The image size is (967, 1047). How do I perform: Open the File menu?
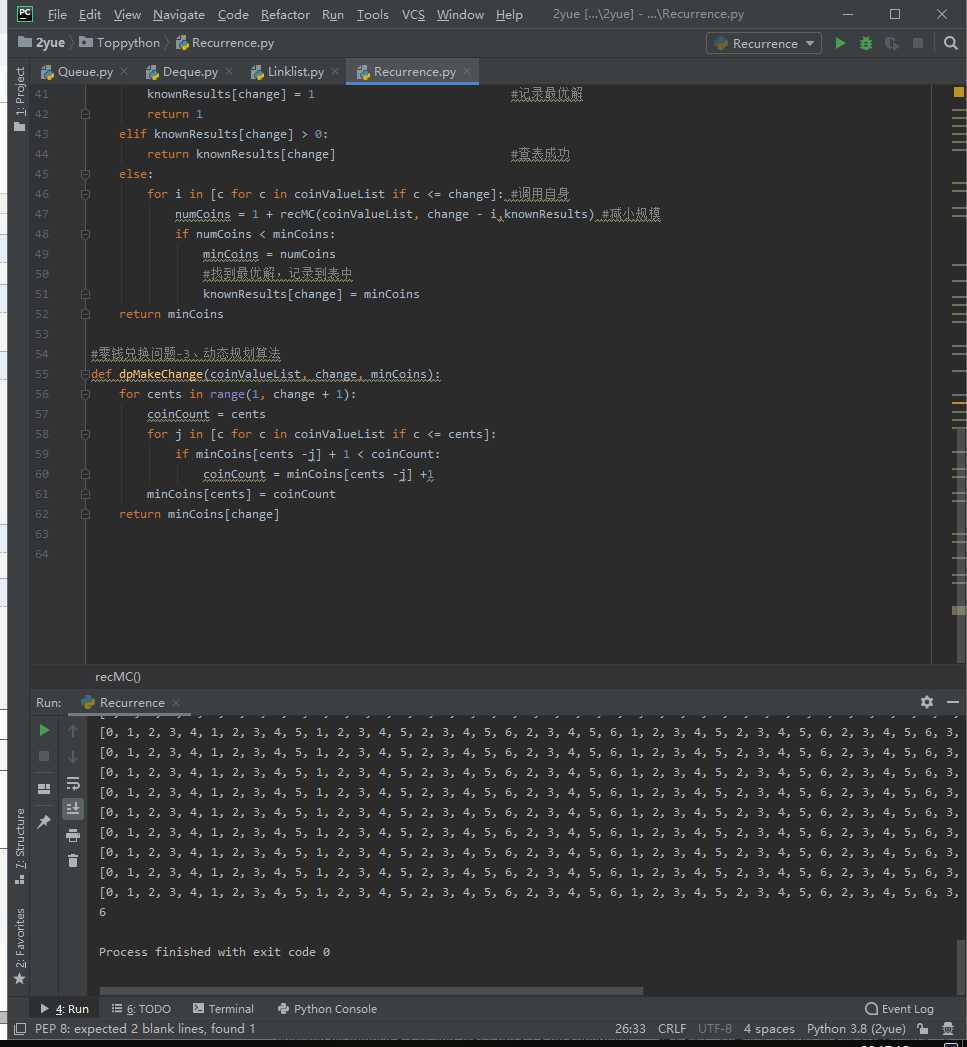pyautogui.click(x=57, y=14)
